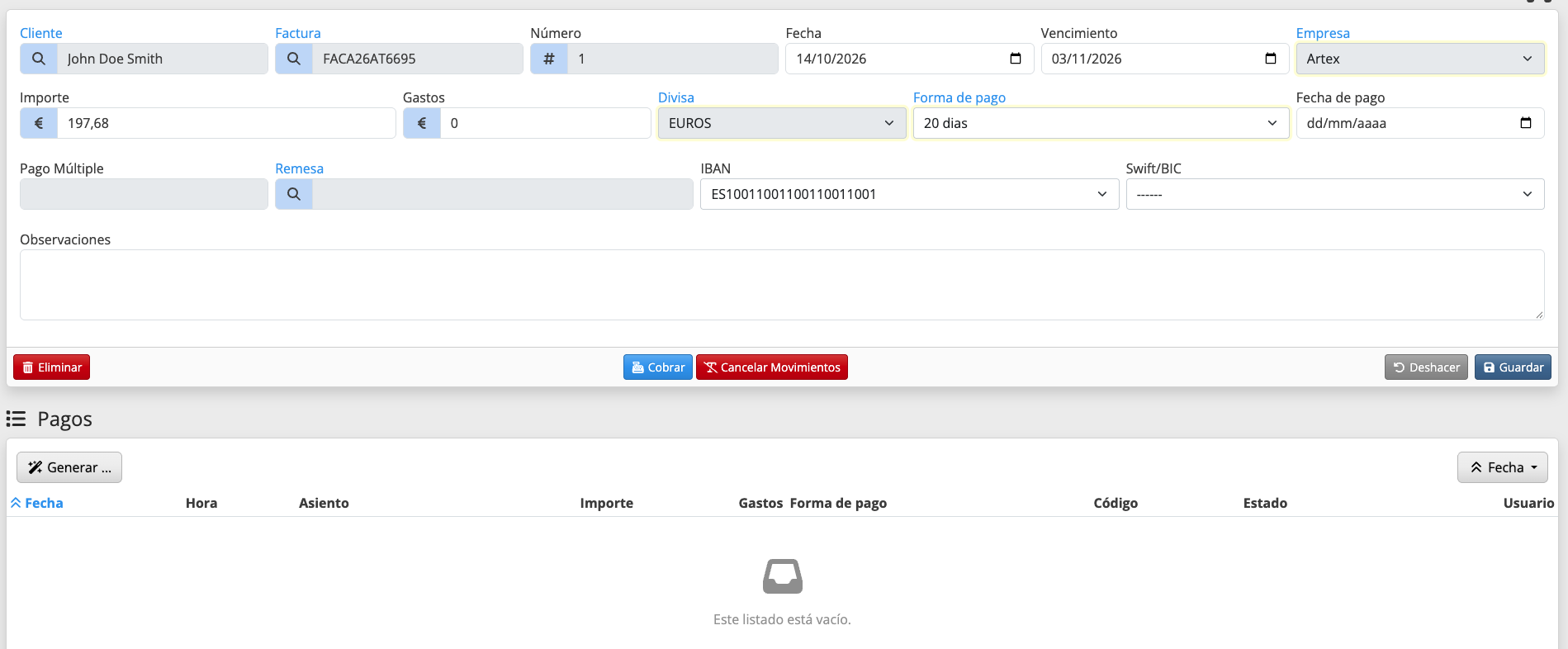The image size is (1568, 649).
Task: Click the Pago Múltiple field
Action: 144,194
